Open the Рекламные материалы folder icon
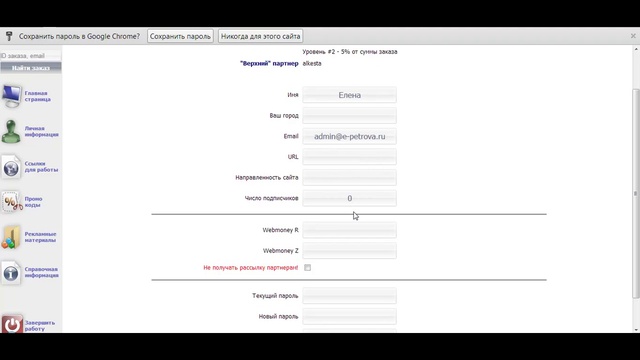 point(11,237)
